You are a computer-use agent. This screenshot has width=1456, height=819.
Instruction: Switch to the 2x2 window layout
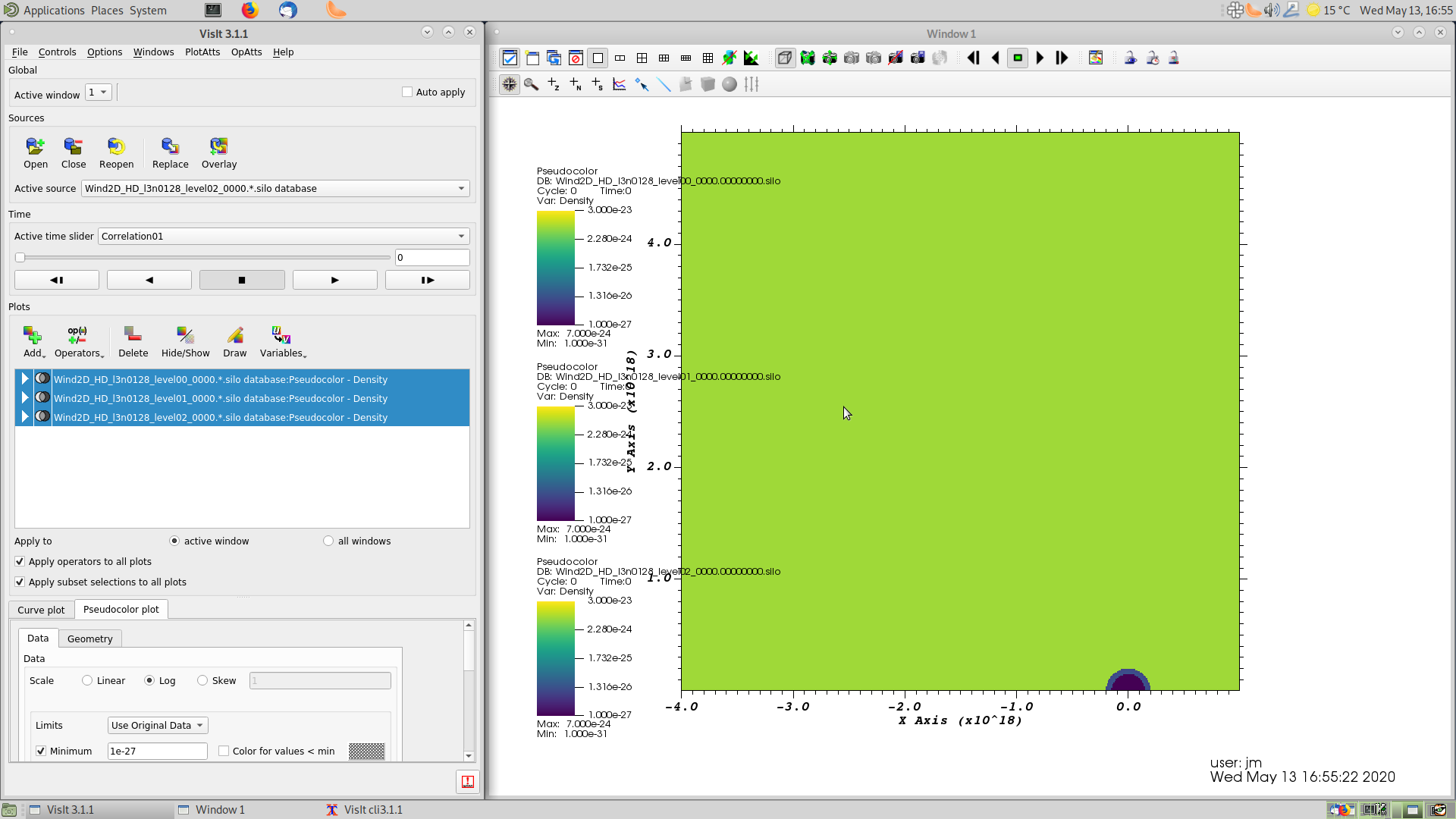point(642,58)
